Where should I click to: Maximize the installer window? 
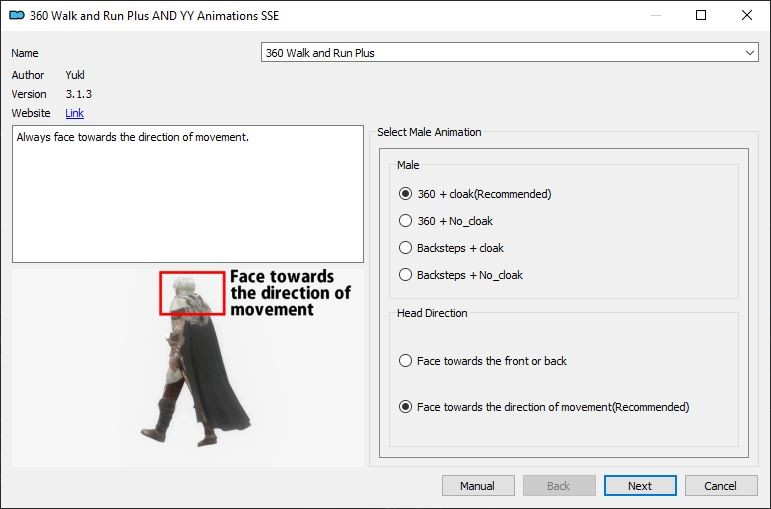[701, 15]
